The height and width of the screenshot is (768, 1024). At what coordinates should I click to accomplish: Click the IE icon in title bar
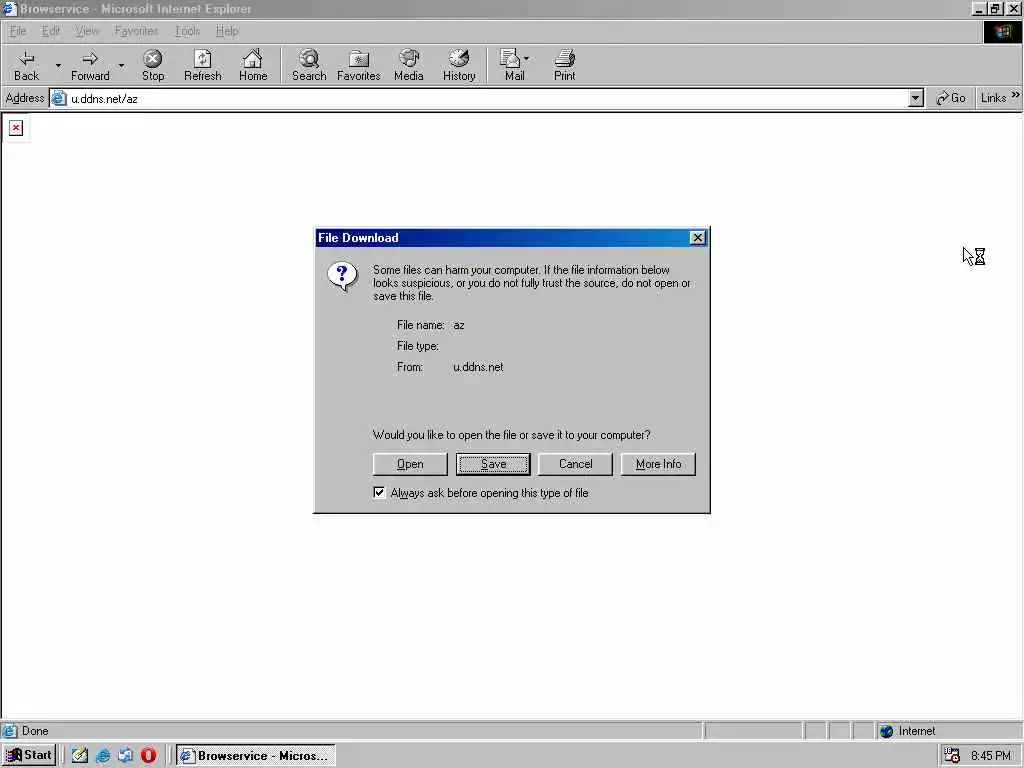[9, 8]
